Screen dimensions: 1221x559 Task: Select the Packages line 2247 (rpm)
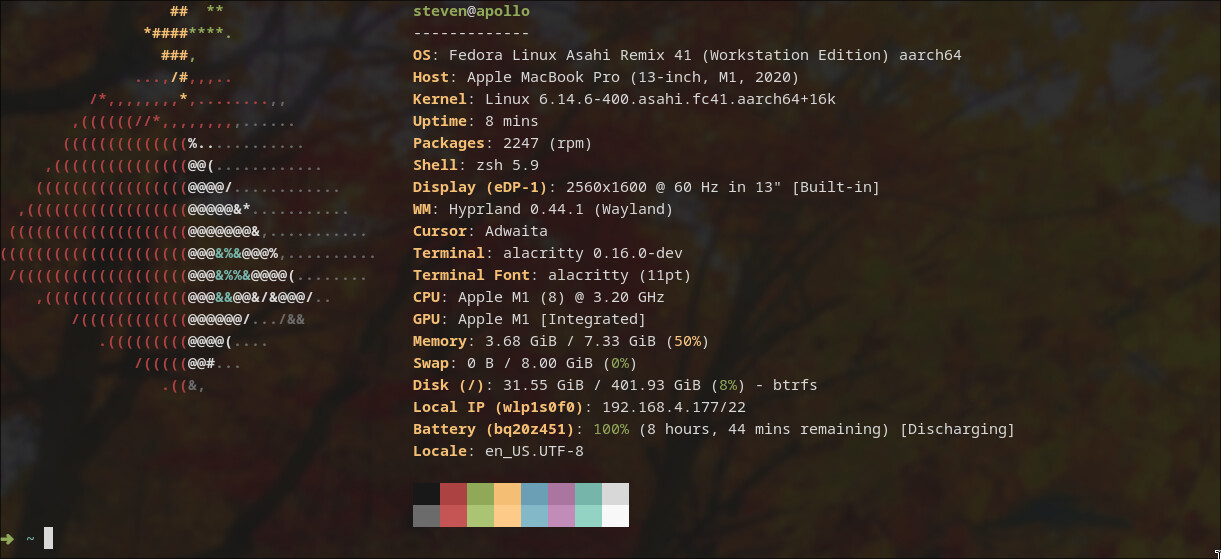(x=503, y=143)
